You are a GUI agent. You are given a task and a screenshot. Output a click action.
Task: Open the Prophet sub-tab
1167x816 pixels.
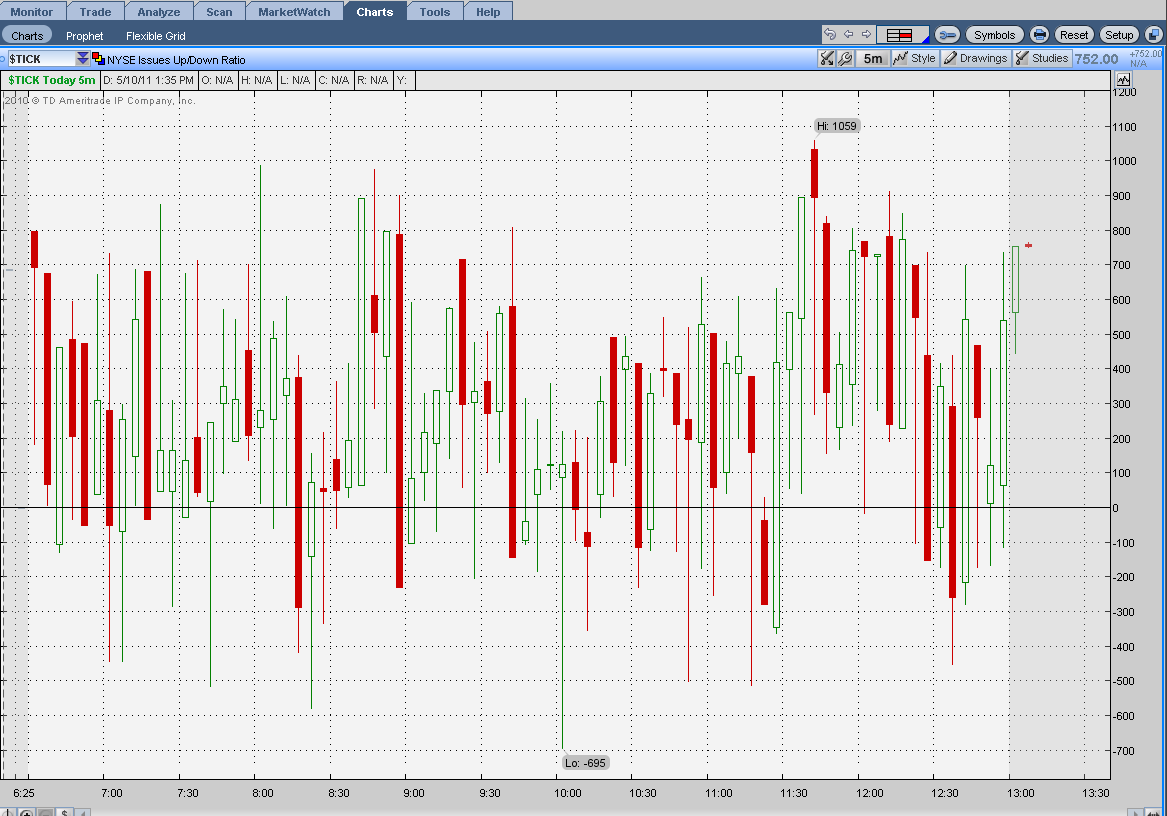pos(84,36)
